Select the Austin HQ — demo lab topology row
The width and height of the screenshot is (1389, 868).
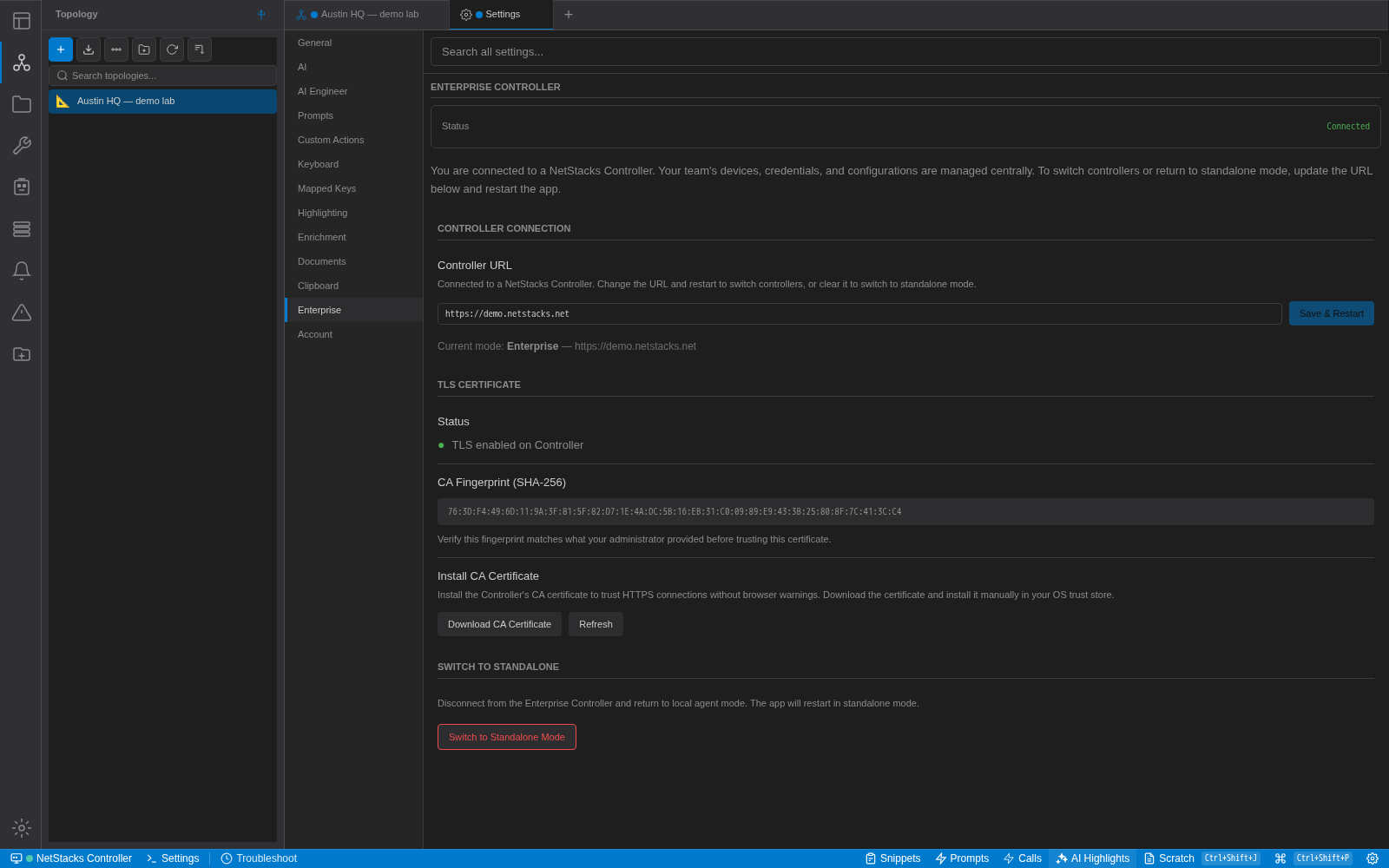(163, 102)
